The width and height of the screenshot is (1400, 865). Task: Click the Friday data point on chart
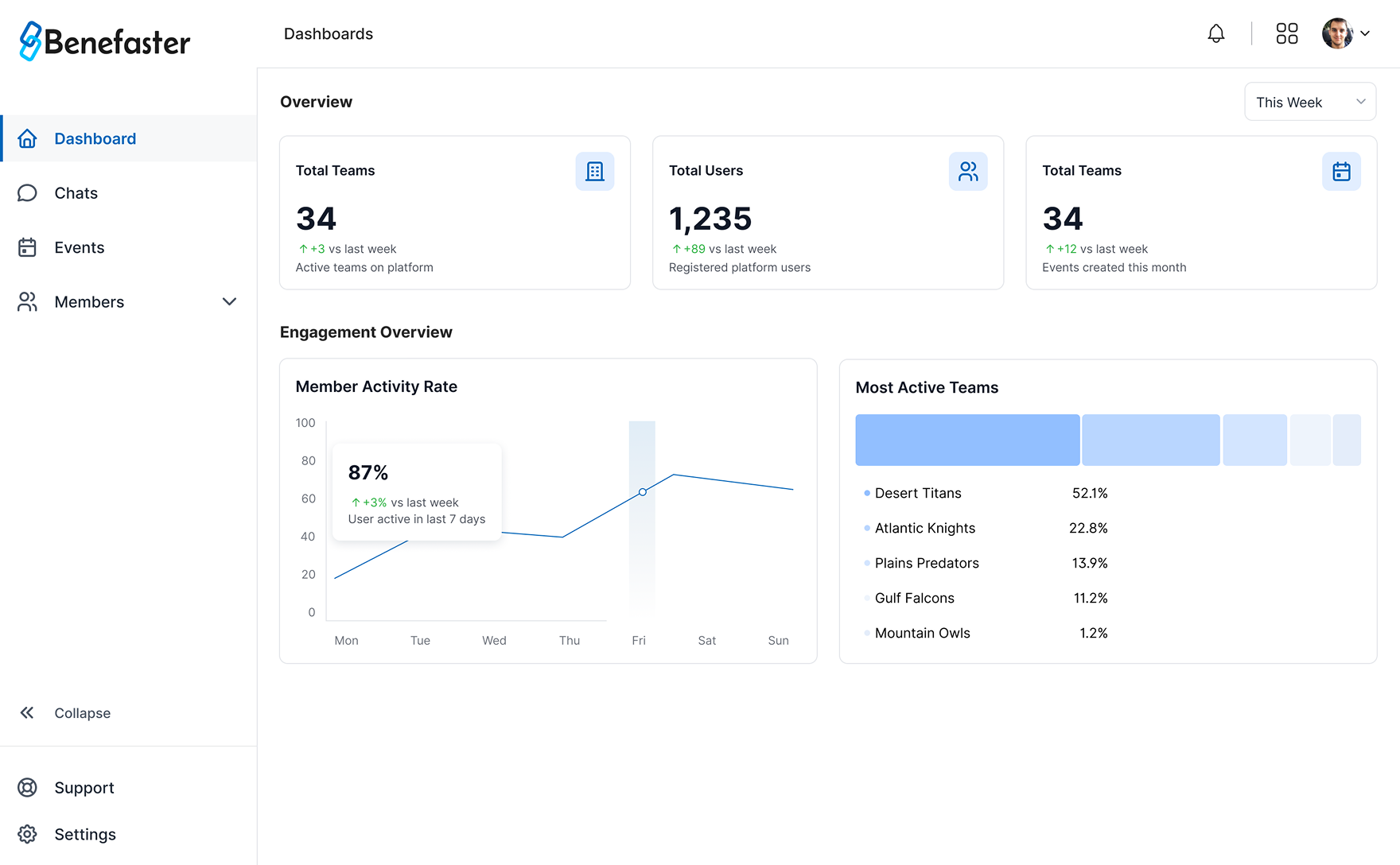642,492
